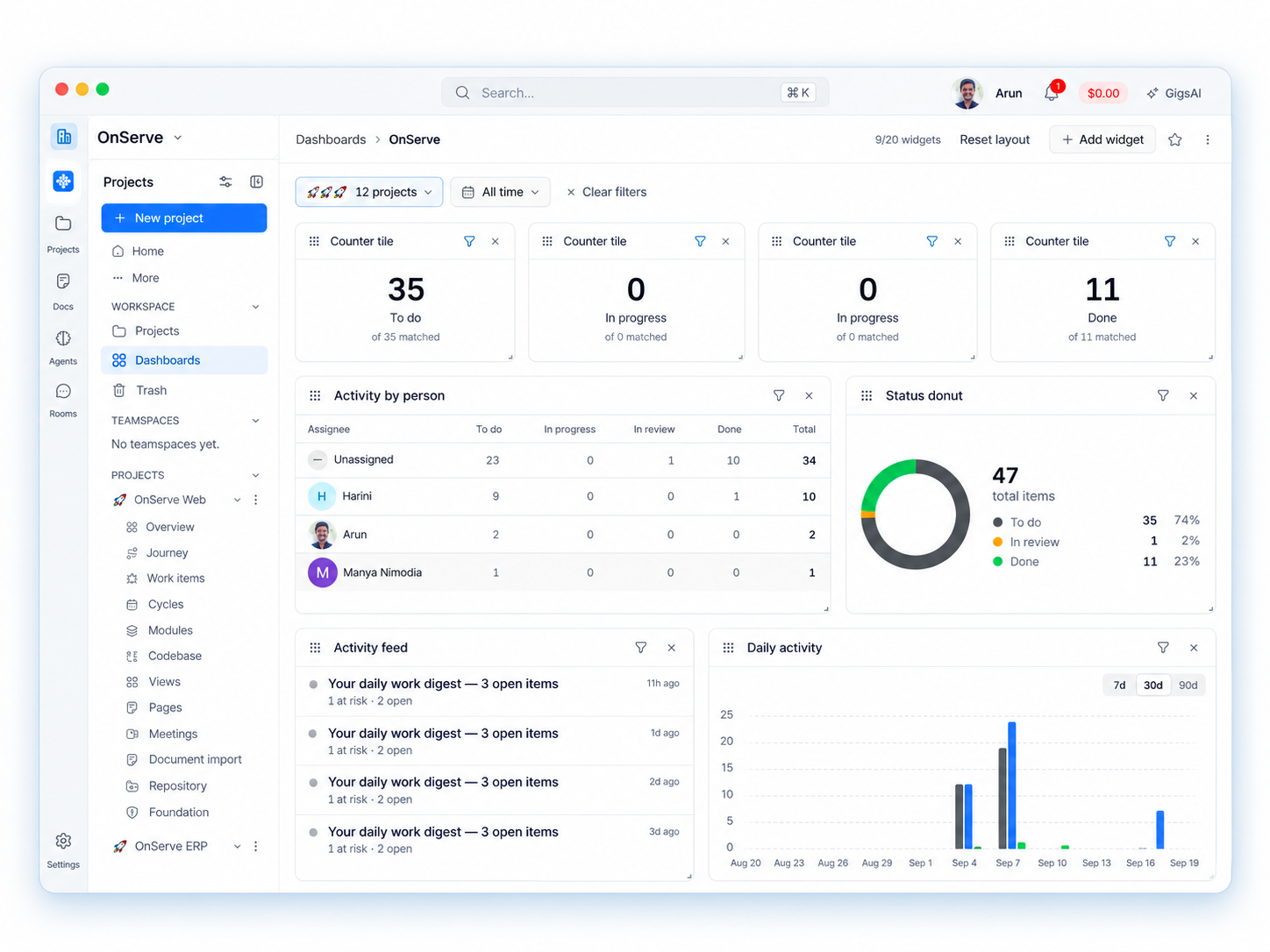
Task: Collapse the WORKSPACE section
Action: 255,307
